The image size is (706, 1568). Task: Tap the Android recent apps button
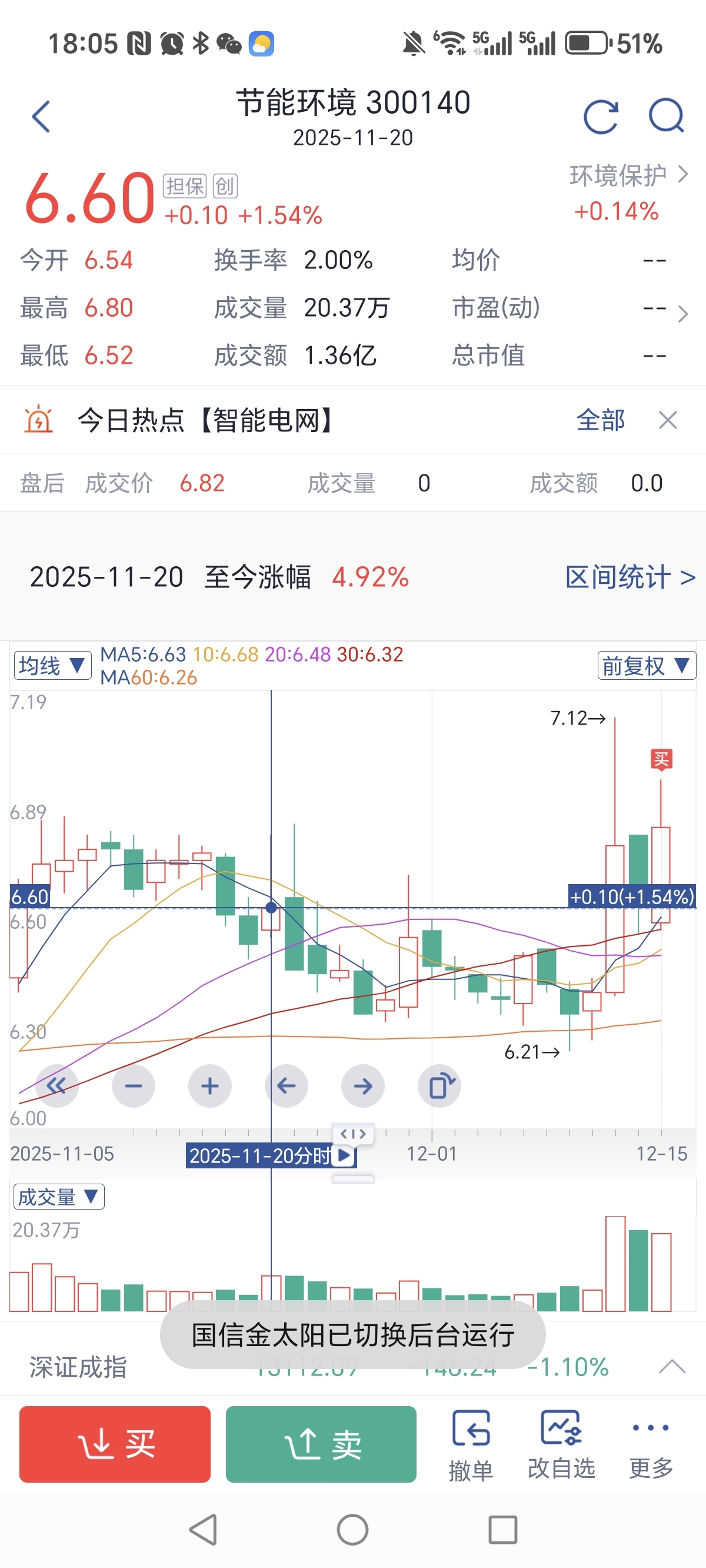tap(502, 1529)
